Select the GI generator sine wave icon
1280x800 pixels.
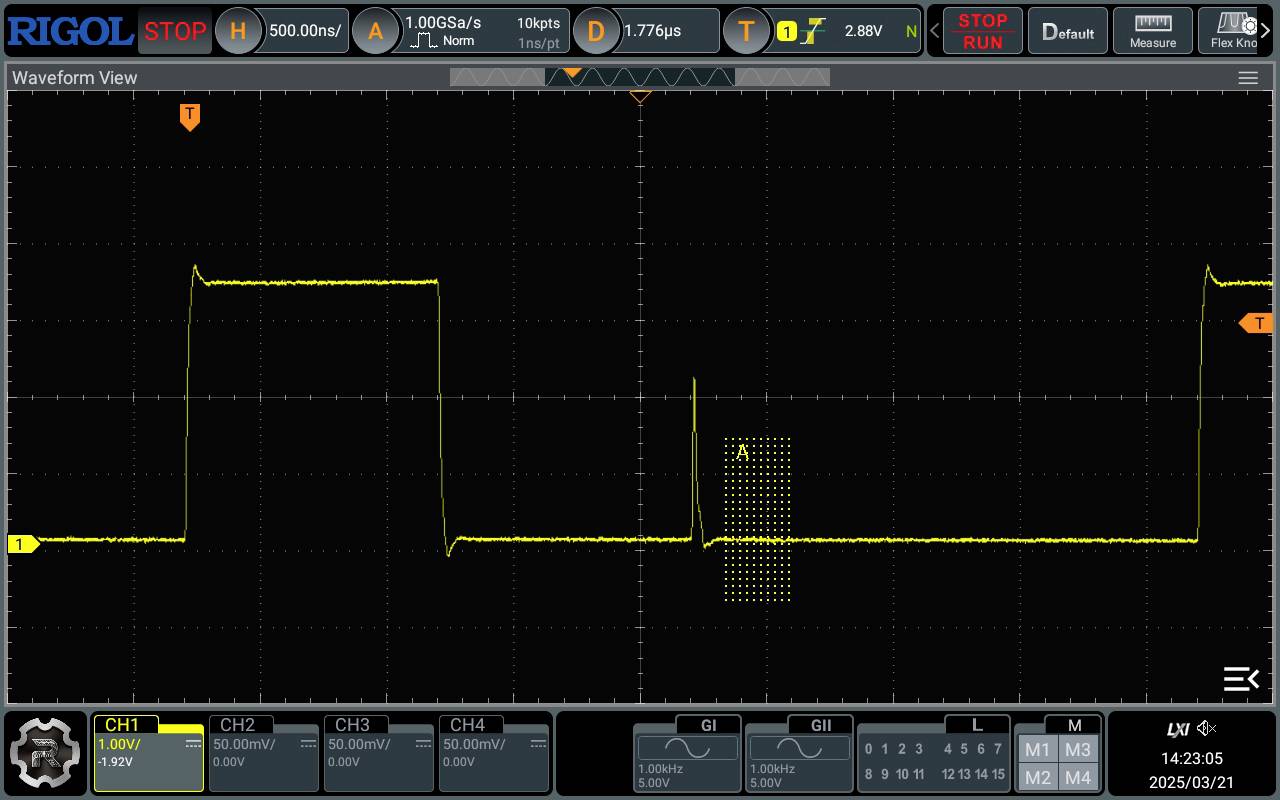(687, 747)
